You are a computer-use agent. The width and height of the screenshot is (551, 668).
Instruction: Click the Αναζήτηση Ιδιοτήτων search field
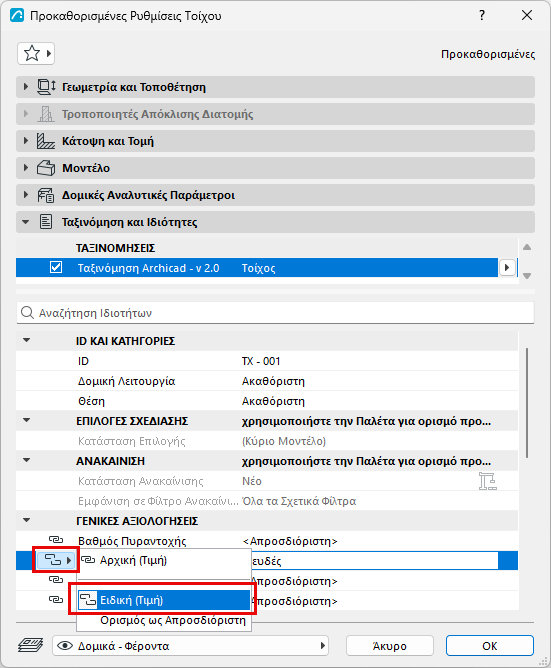[275, 313]
